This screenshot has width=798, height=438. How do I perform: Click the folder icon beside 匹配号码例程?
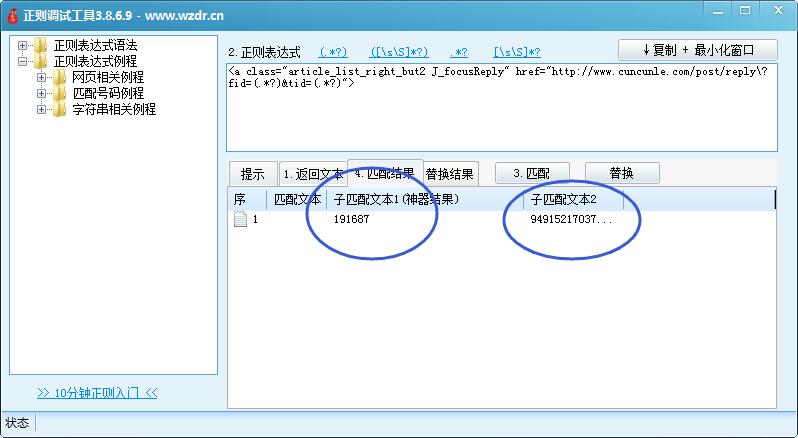click(x=59, y=94)
